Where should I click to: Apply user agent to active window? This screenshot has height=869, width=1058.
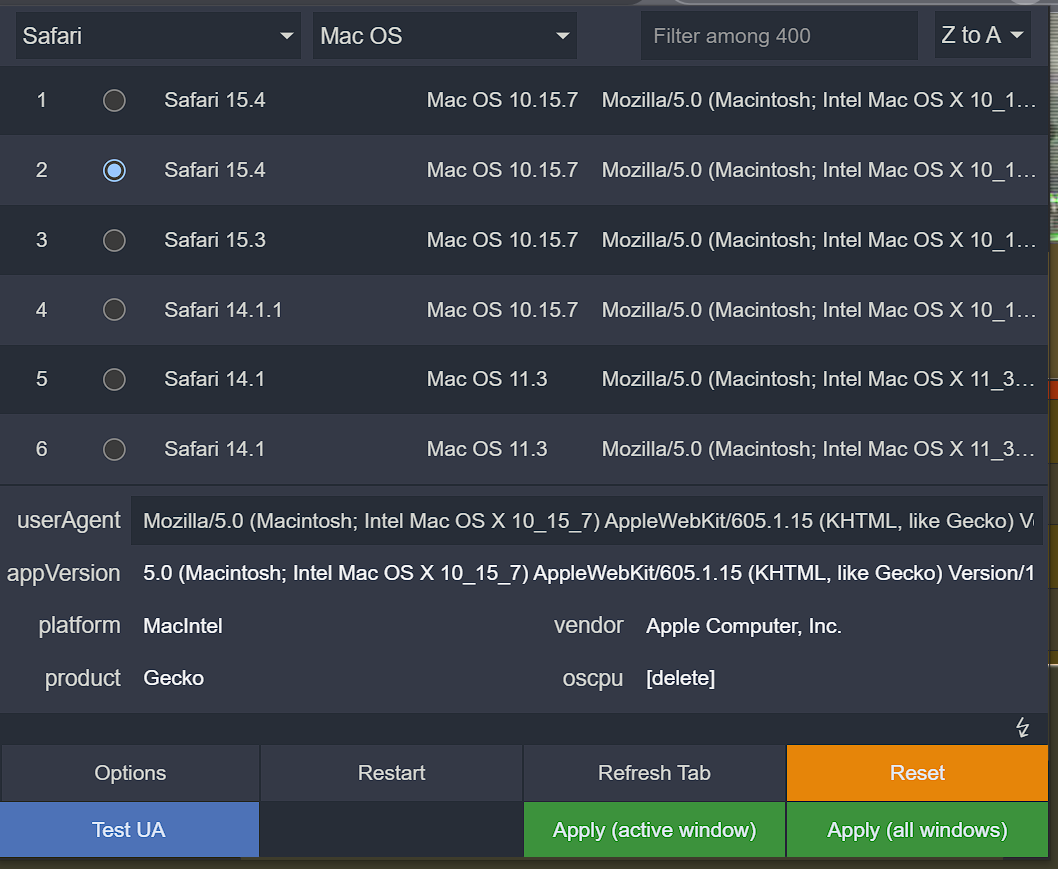pos(654,830)
